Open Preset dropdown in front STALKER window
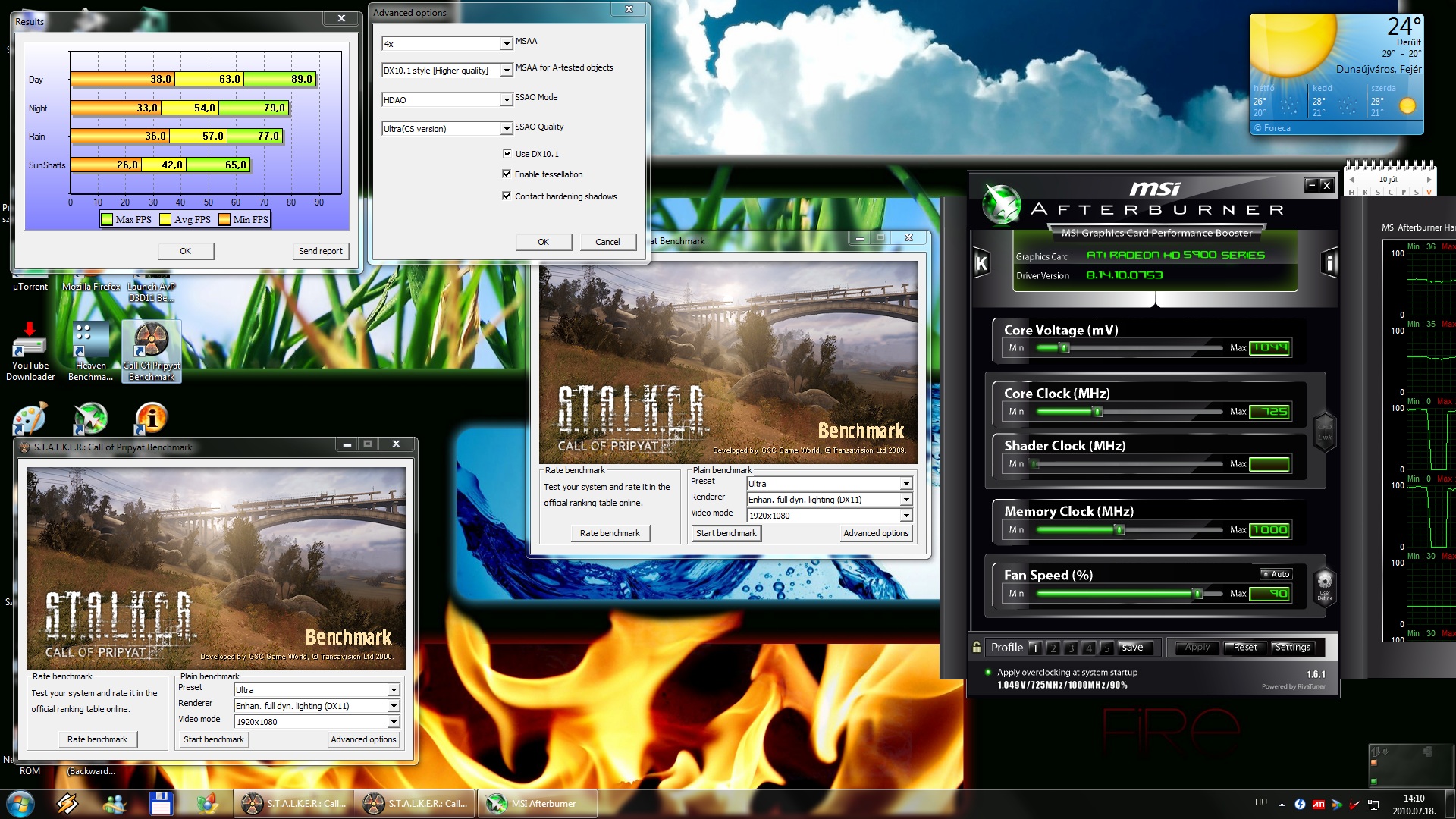 point(394,690)
